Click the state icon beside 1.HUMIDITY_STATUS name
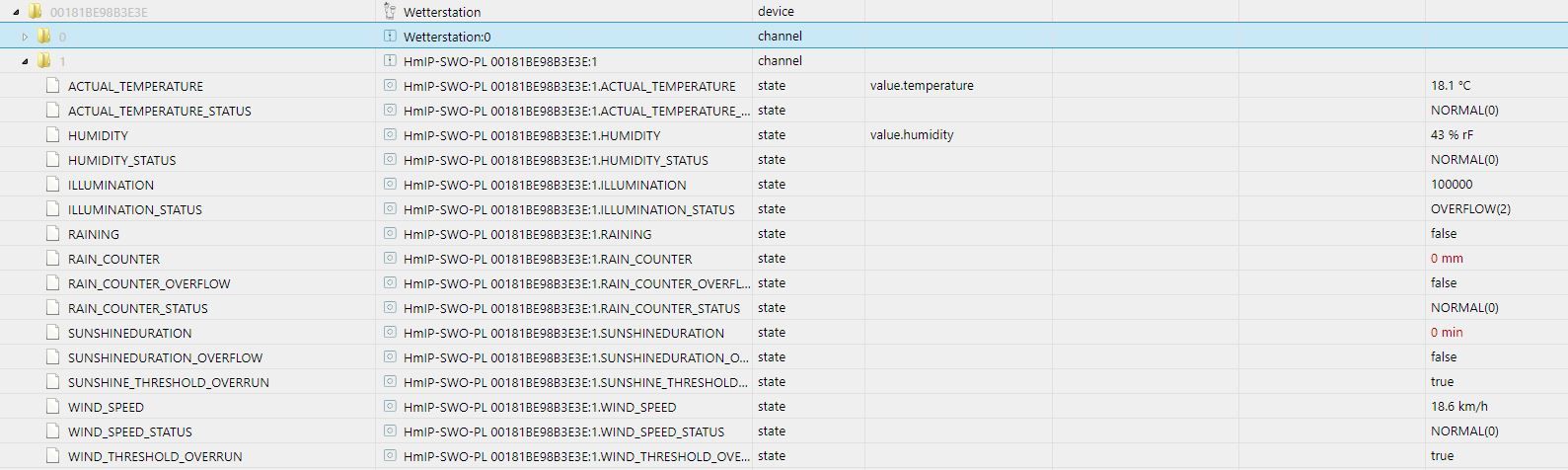1568x470 pixels. point(389,160)
